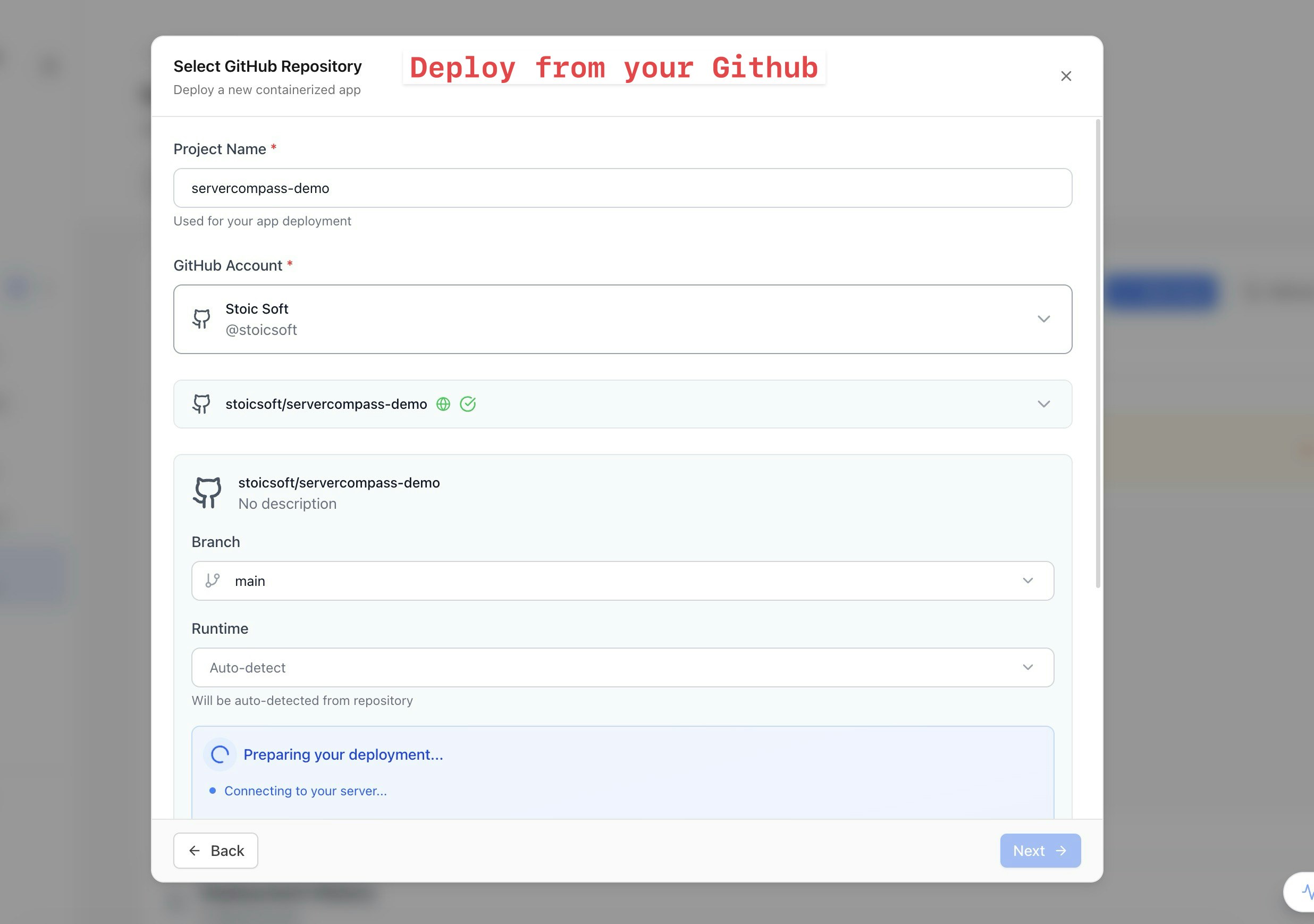This screenshot has height=924, width=1314.
Task: Click the Connecting to your server status line
Action: (306, 791)
